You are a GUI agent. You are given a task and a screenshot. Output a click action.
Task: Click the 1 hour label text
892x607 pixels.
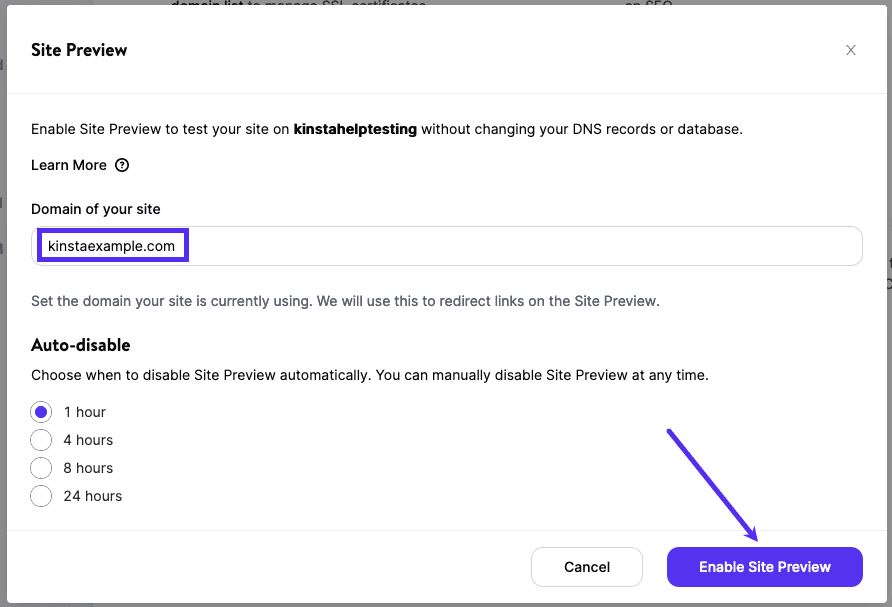pyautogui.click(x=86, y=412)
